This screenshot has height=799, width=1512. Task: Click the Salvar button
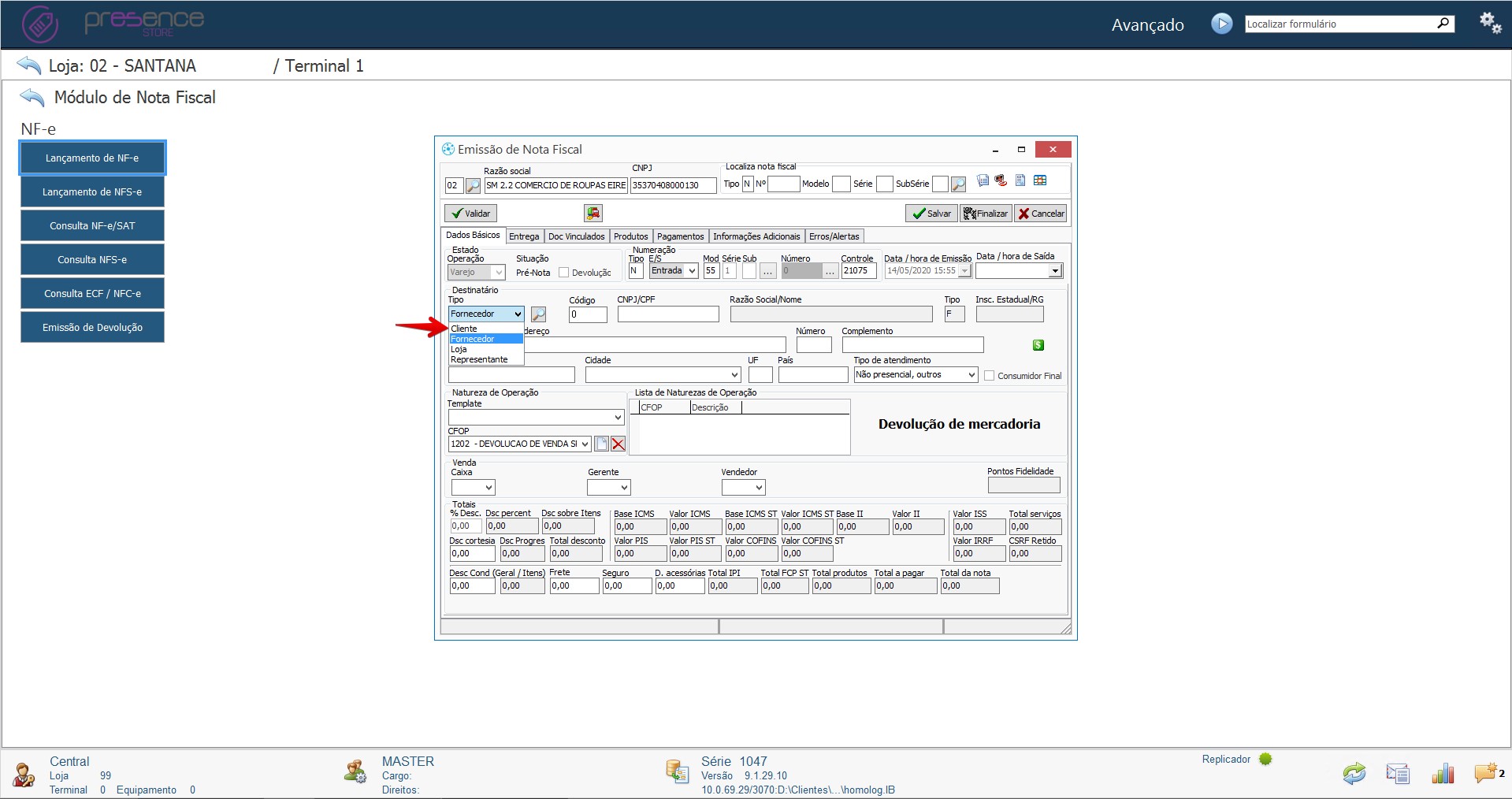[931, 214]
